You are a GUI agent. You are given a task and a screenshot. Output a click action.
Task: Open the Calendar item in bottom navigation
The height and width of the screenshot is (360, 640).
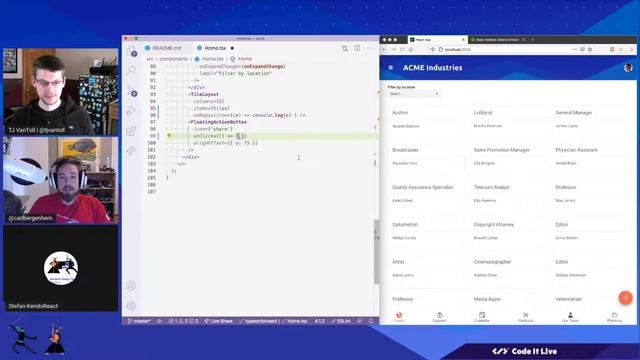[x=482, y=317]
